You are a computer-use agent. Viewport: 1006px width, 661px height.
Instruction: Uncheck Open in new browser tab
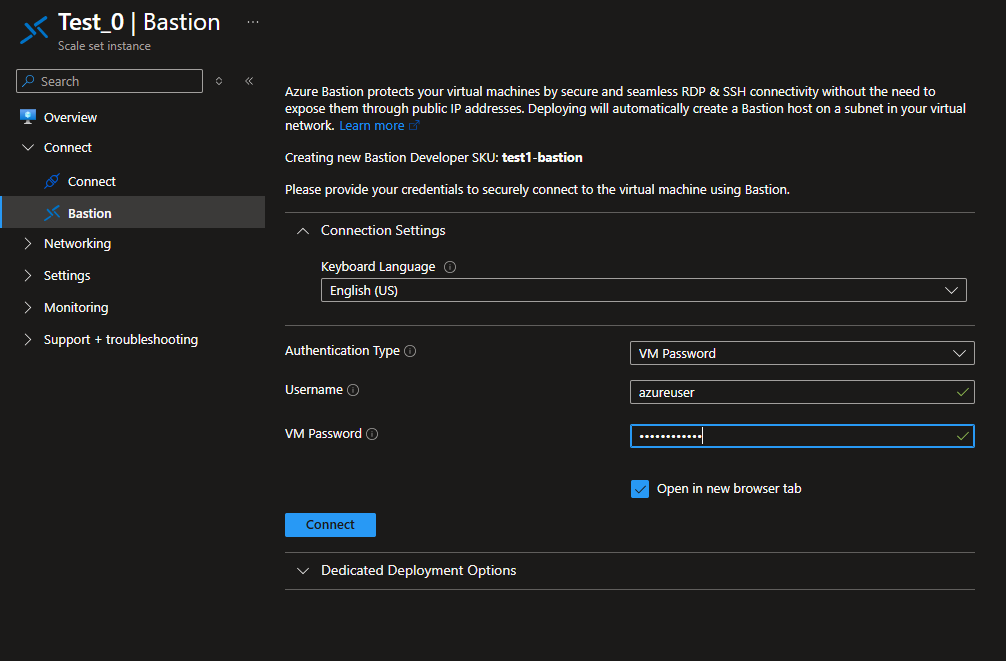[640, 489]
